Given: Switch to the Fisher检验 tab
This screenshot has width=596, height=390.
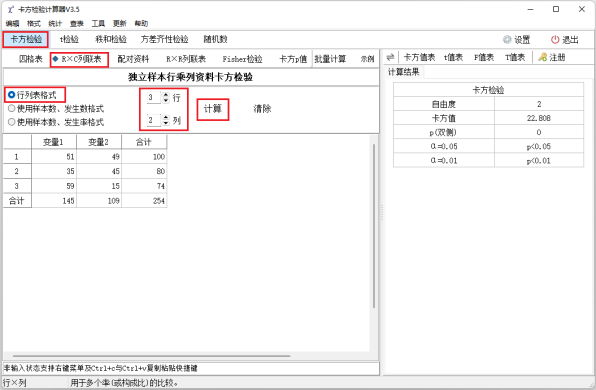Looking at the screenshot, I should coord(242,59).
